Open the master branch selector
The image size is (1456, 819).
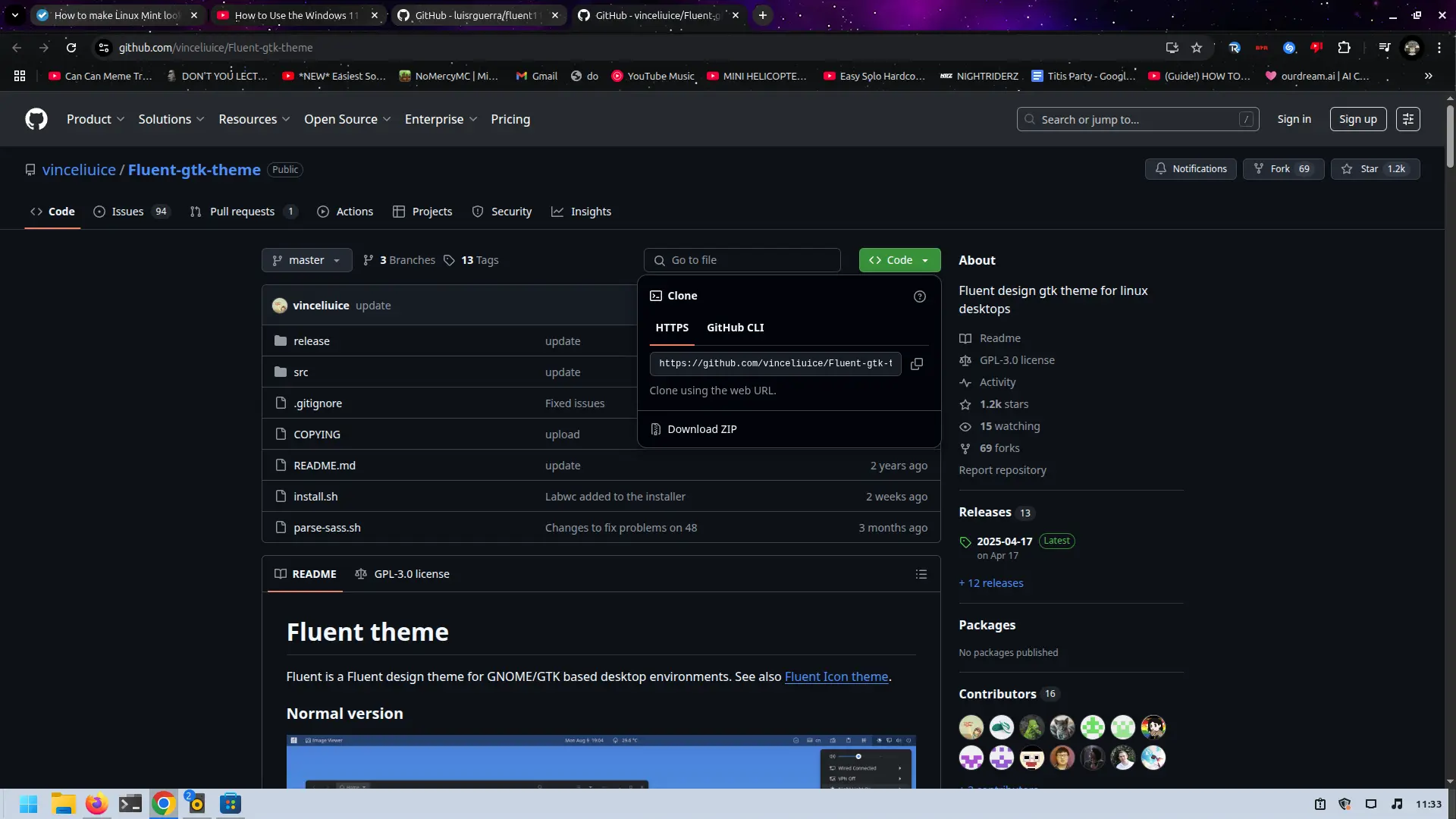click(307, 260)
